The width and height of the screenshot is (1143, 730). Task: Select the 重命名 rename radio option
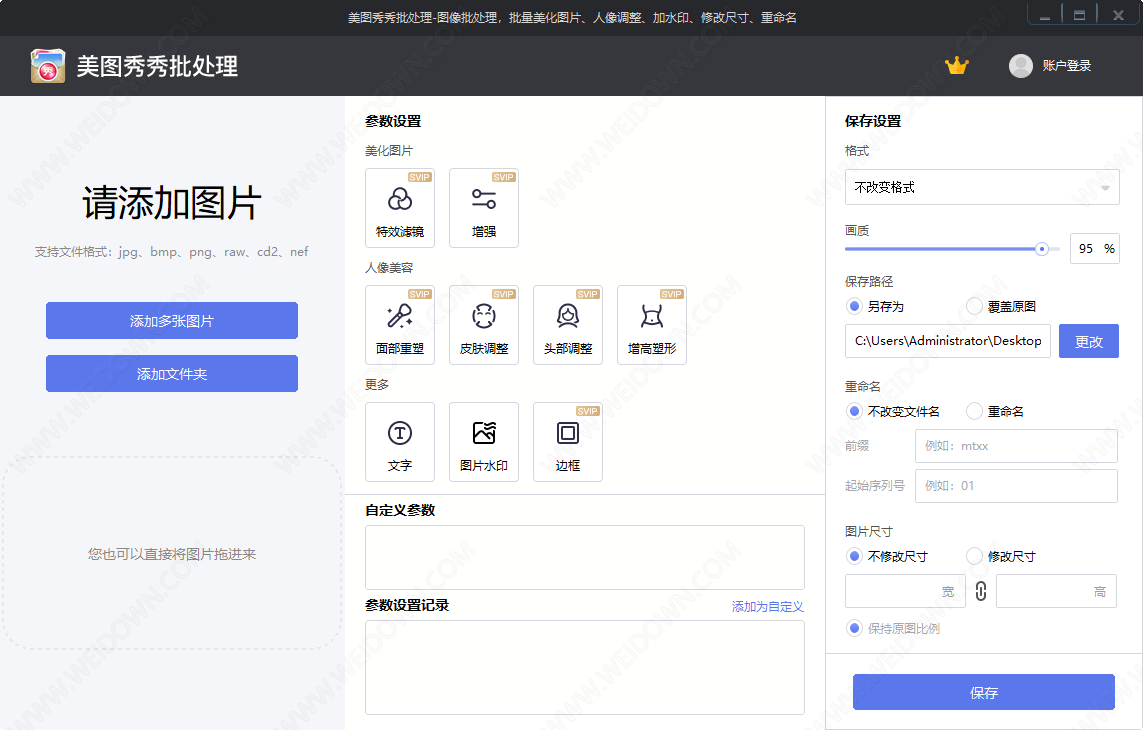pyautogui.click(x=995, y=411)
